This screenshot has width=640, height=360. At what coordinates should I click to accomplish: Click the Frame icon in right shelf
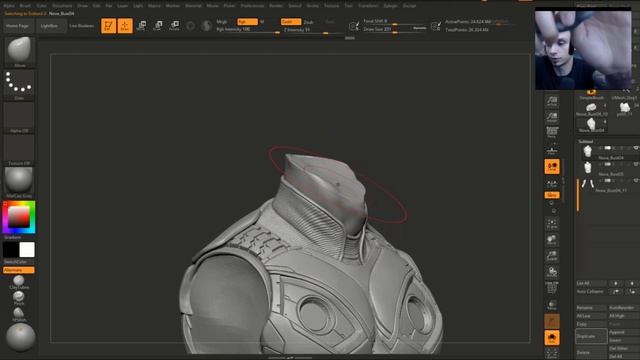(x=552, y=224)
